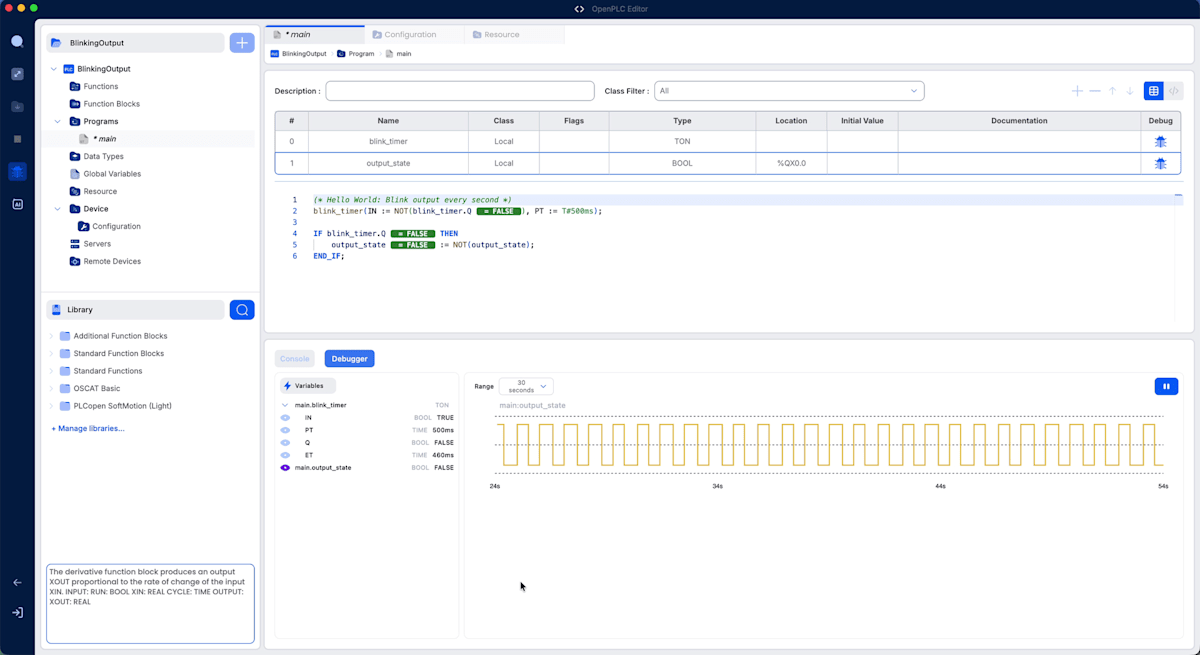Image resolution: width=1200 pixels, height=655 pixels.
Task: Click the Servers icon in tree
Action: click(x=75, y=244)
